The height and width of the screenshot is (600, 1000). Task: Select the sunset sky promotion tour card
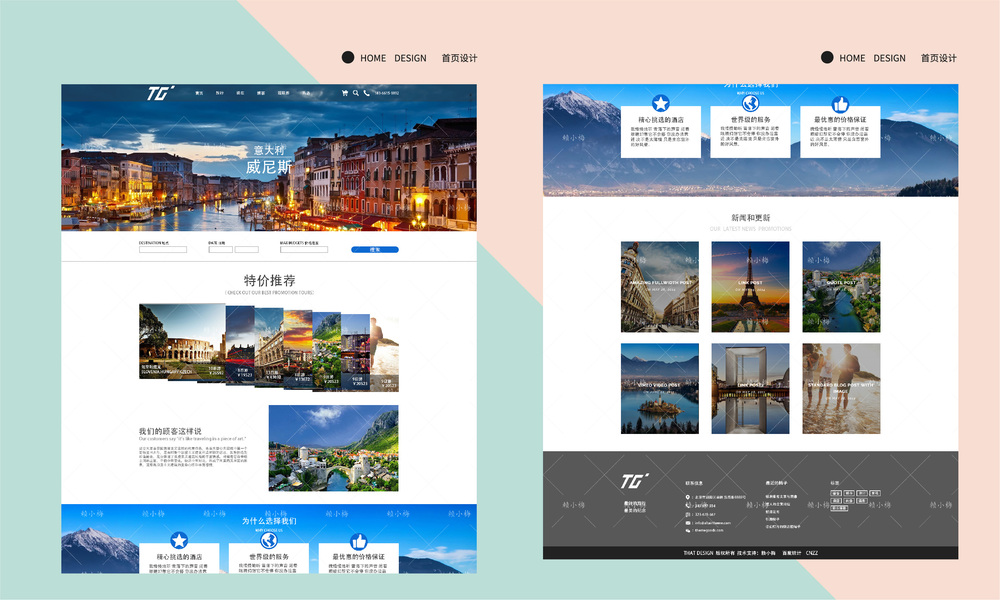(298, 348)
